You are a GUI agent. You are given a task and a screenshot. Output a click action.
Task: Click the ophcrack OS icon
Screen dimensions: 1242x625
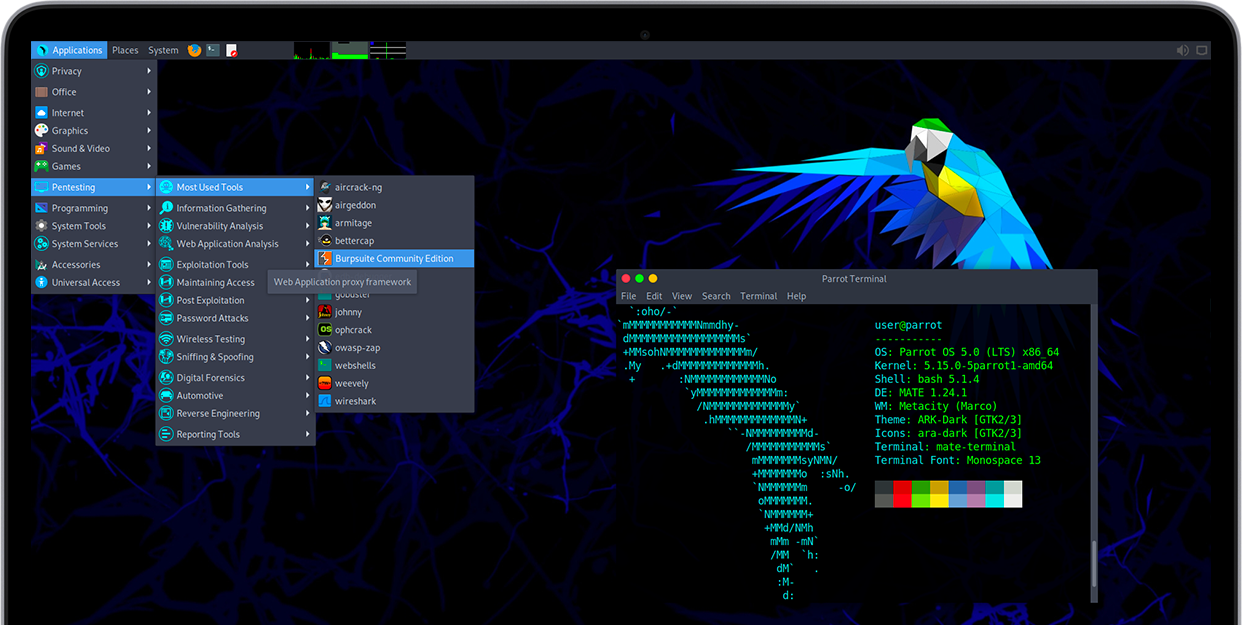(x=325, y=330)
